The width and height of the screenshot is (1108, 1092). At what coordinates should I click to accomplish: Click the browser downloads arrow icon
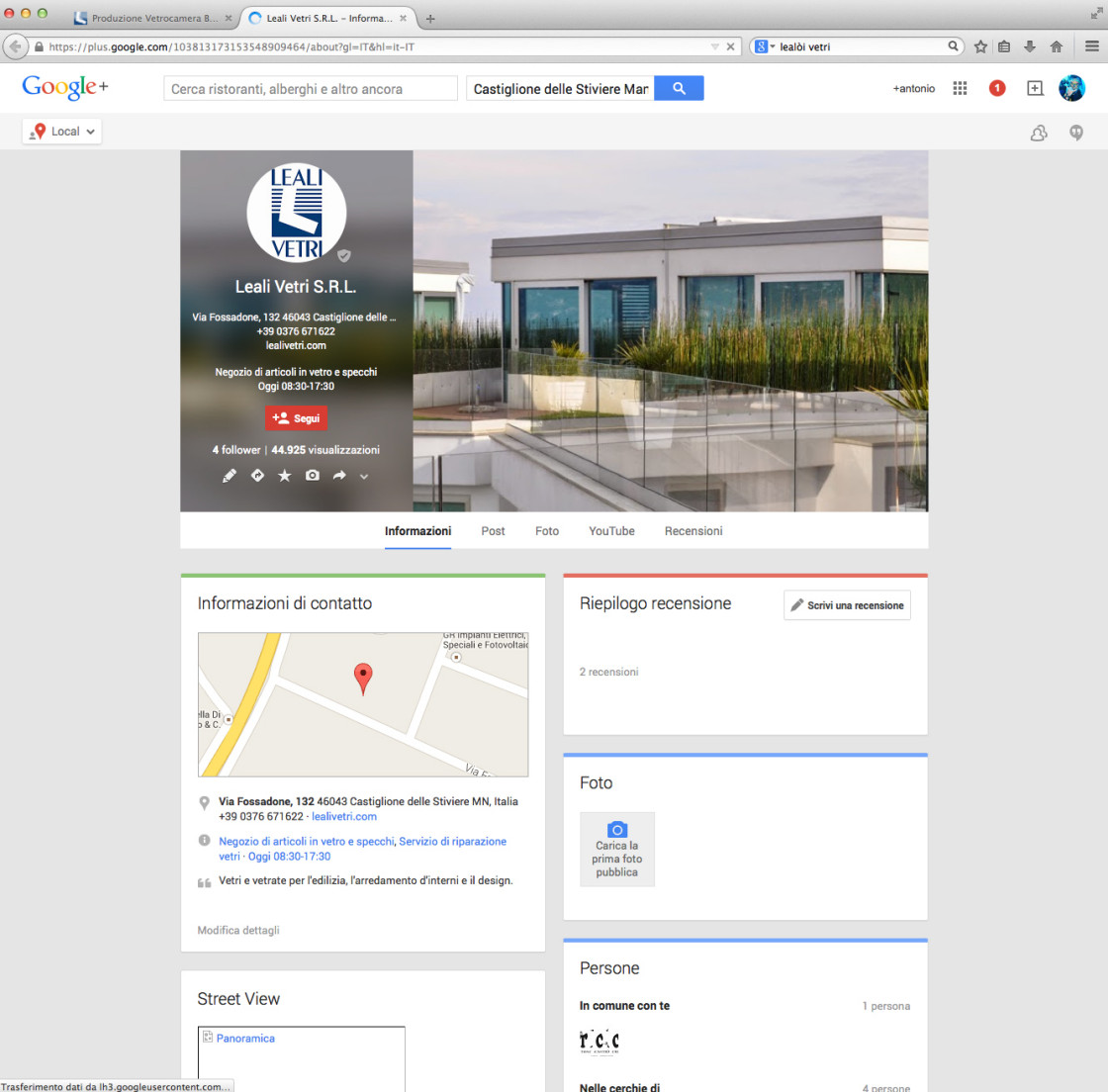click(1030, 46)
